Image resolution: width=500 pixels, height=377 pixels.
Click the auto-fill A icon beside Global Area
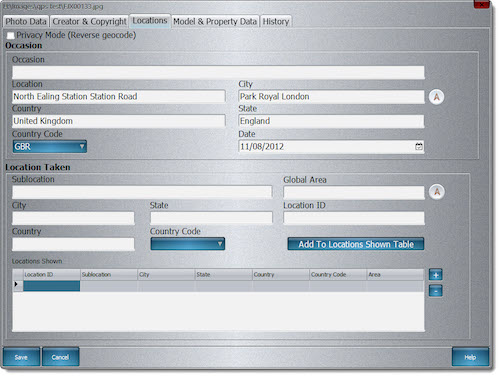437,192
